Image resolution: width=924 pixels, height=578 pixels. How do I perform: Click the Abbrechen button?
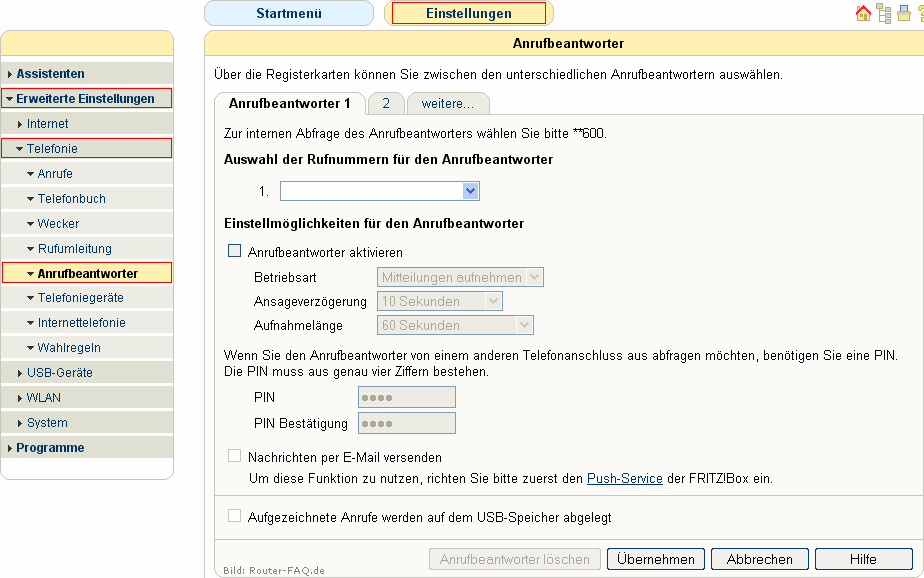click(x=760, y=559)
